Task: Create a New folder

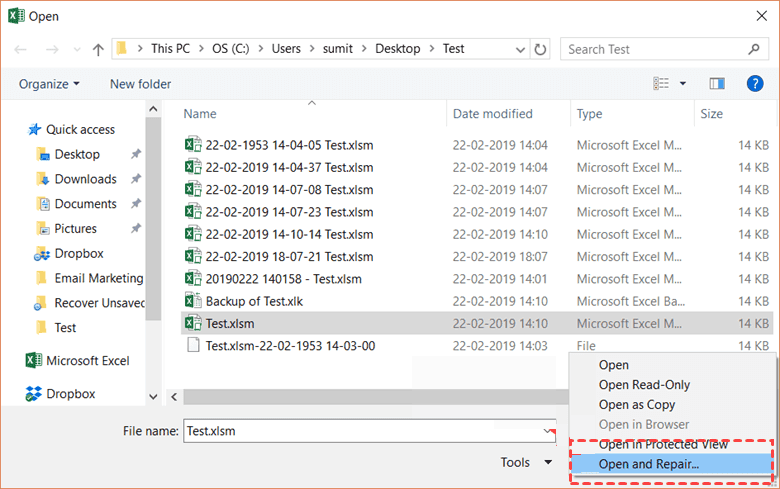Action: [x=140, y=84]
